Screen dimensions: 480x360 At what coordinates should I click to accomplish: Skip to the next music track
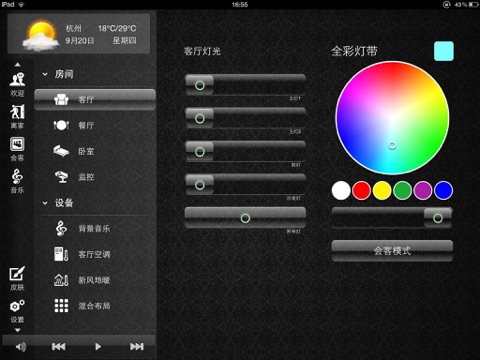pos(137,347)
